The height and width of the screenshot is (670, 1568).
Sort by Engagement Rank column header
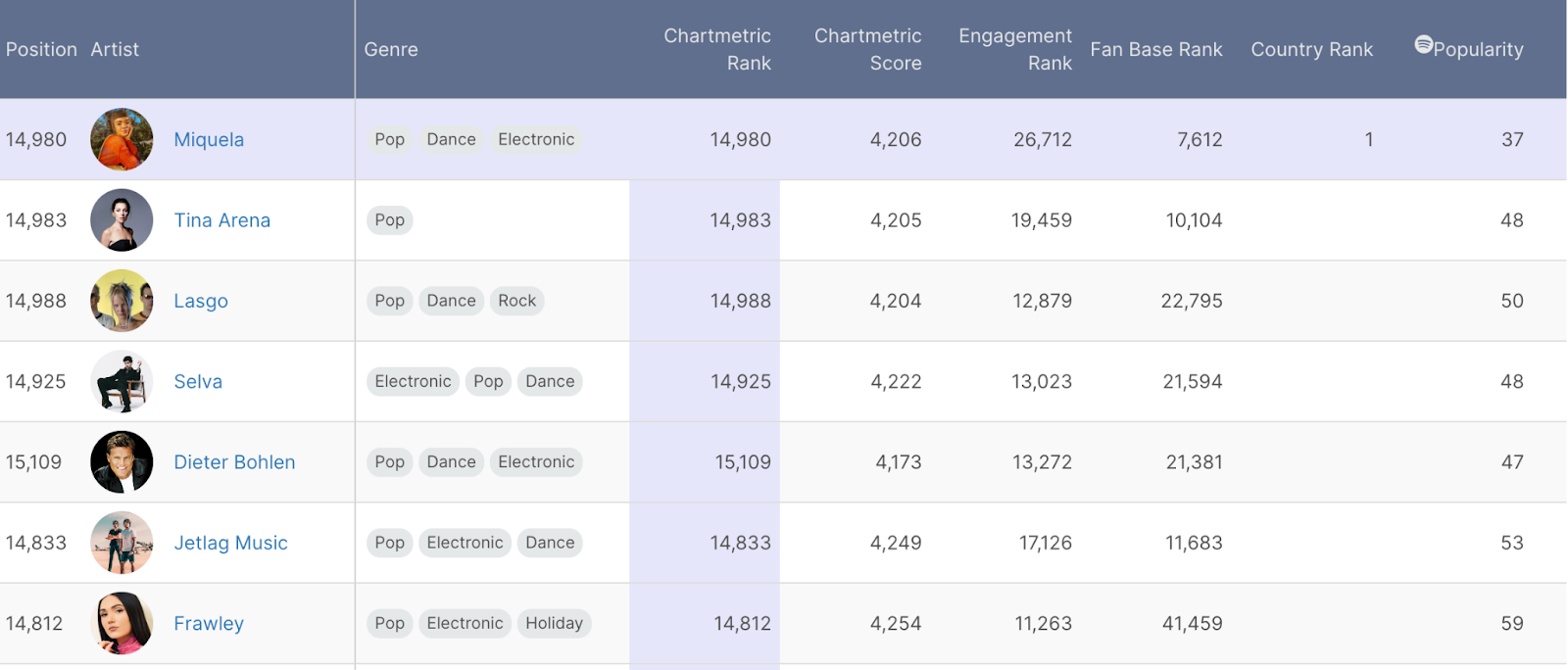1015,49
